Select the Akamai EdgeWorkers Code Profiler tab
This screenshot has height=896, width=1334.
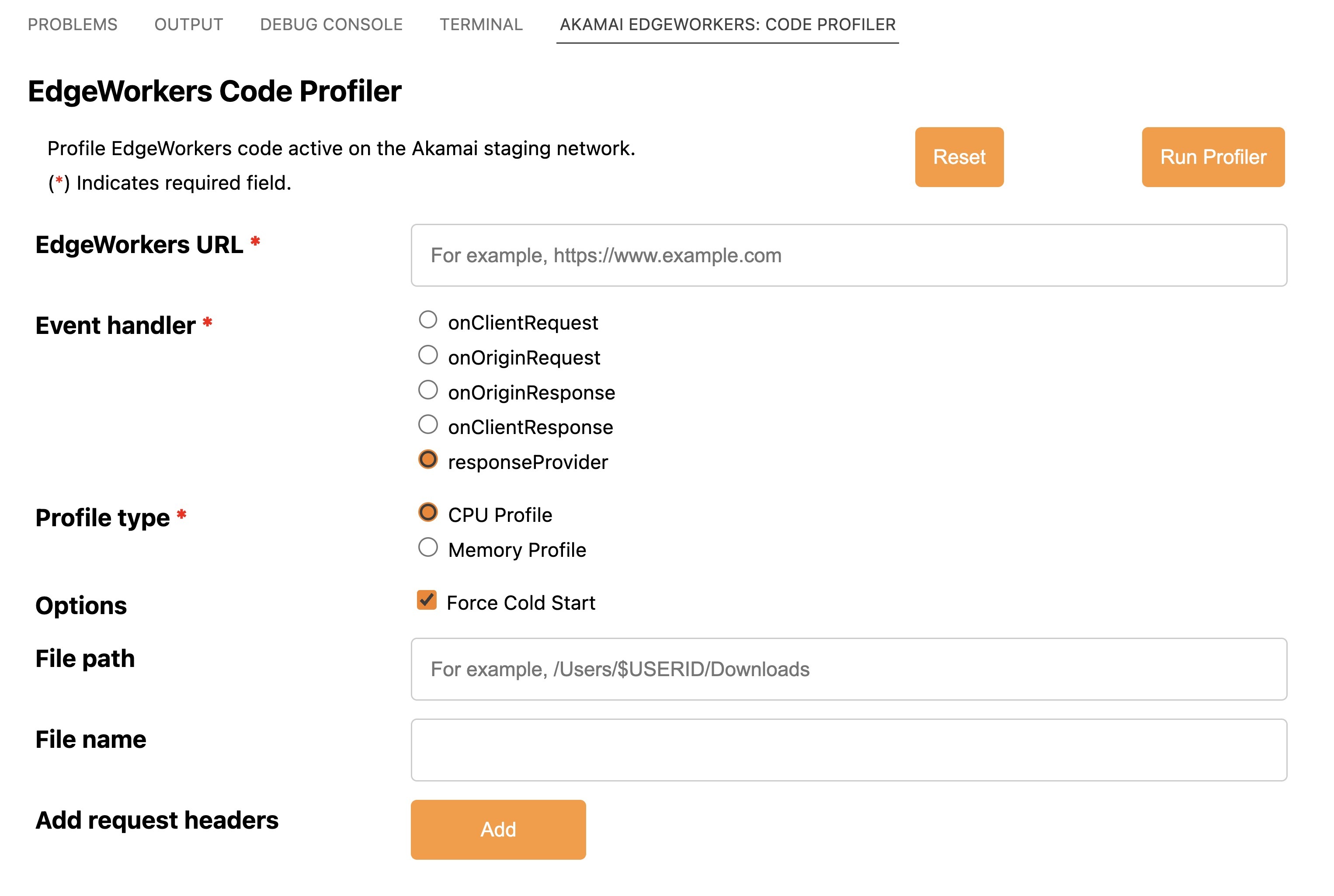727,24
